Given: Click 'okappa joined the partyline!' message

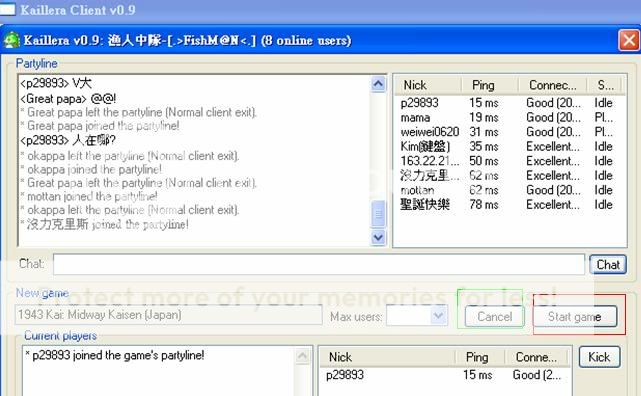Looking at the screenshot, I should [x=91, y=169].
